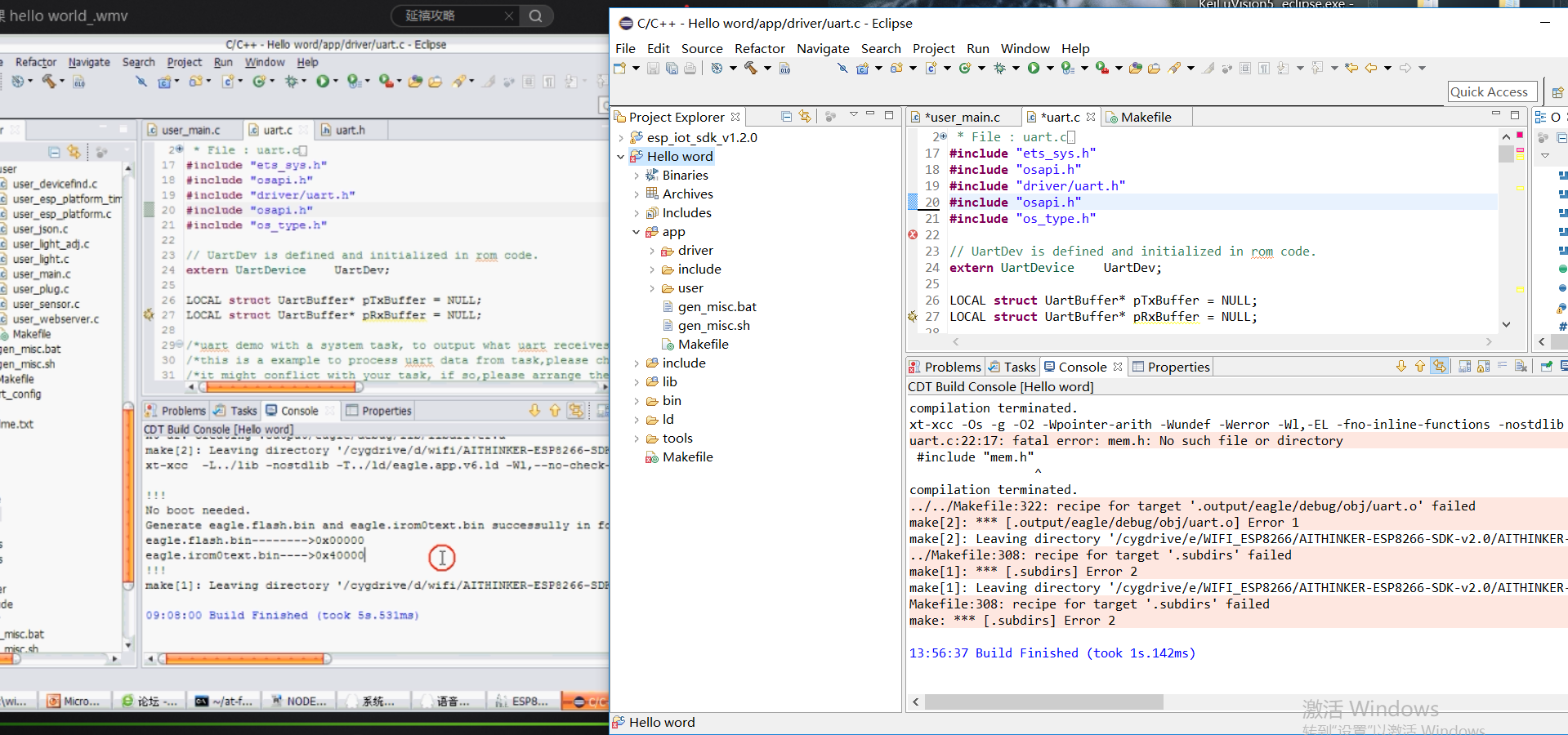Click the flashlight Search toolbar icon
Image resolution: width=1568 pixels, height=735 pixels.
point(1174,69)
